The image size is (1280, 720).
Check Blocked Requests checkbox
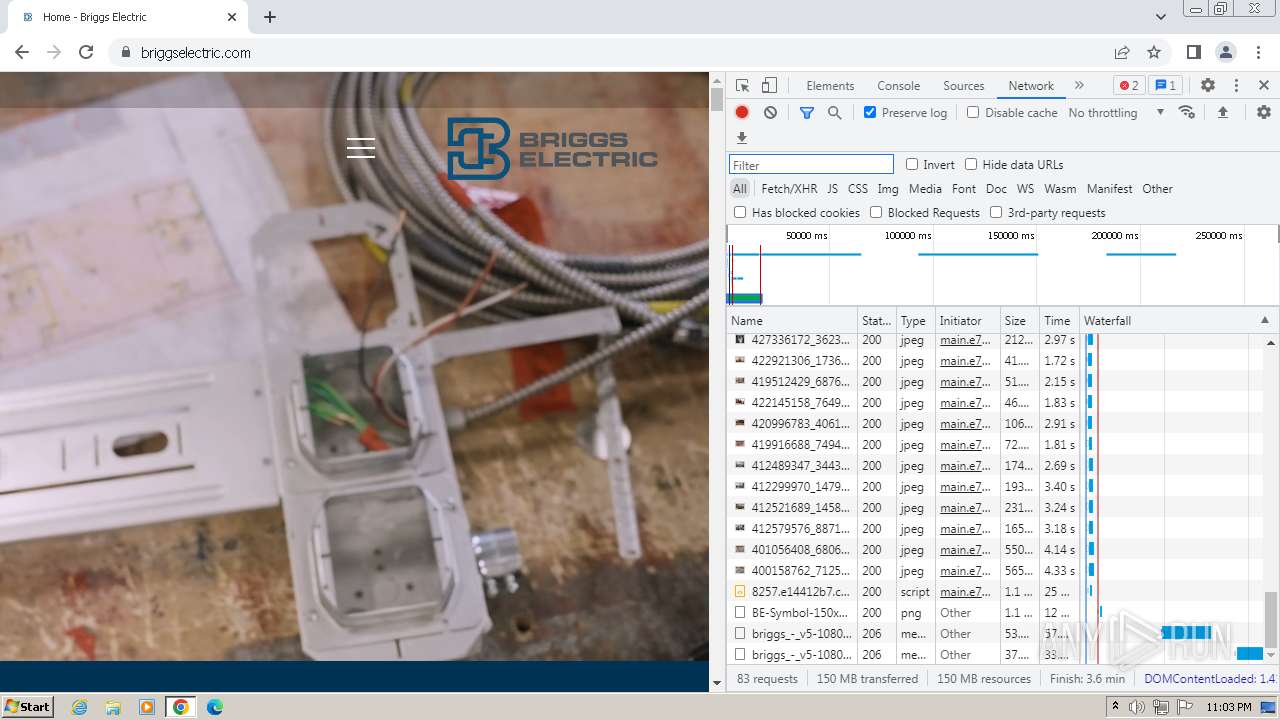pyautogui.click(x=876, y=212)
